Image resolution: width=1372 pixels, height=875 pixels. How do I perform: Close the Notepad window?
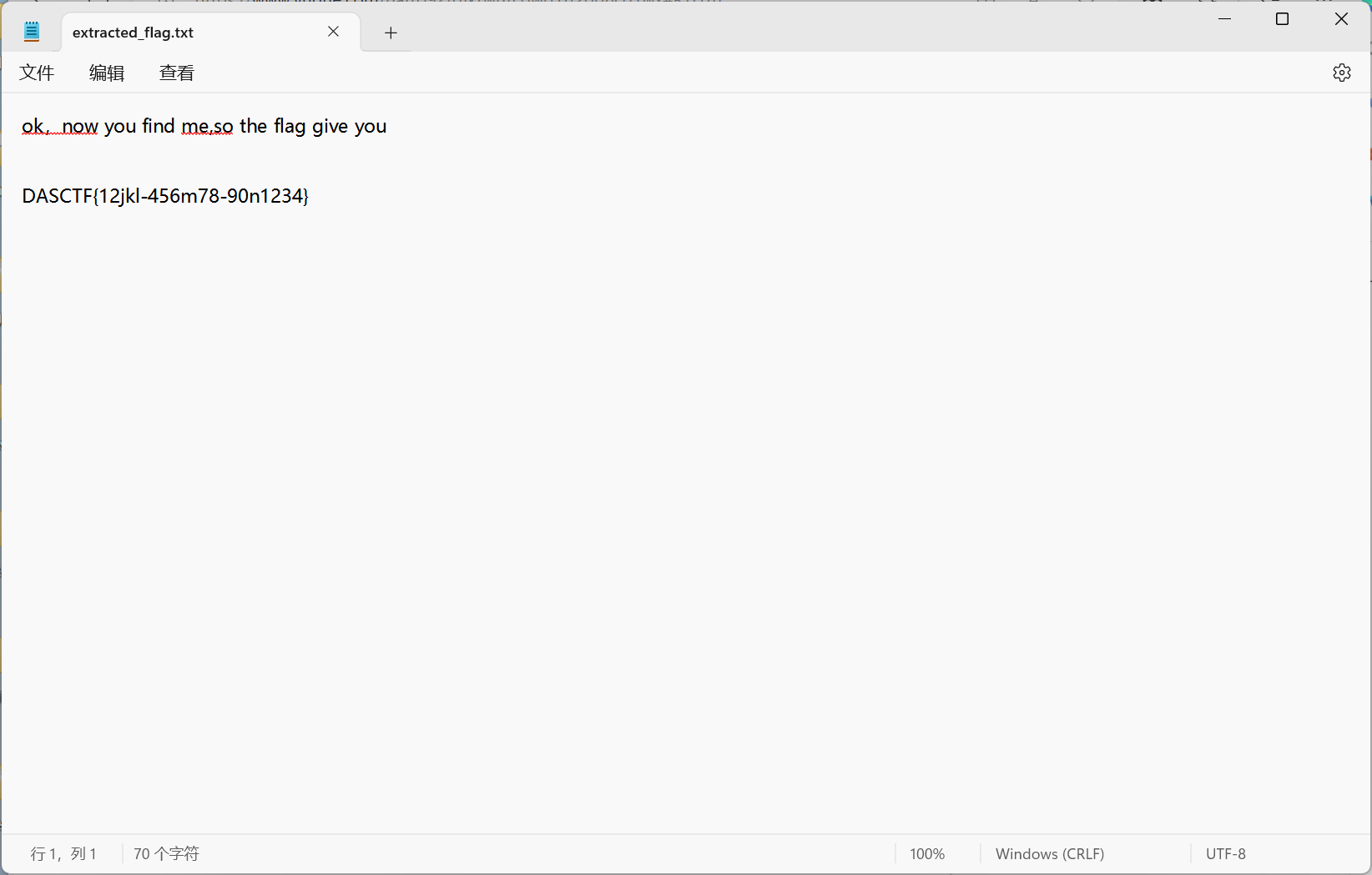1340,19
